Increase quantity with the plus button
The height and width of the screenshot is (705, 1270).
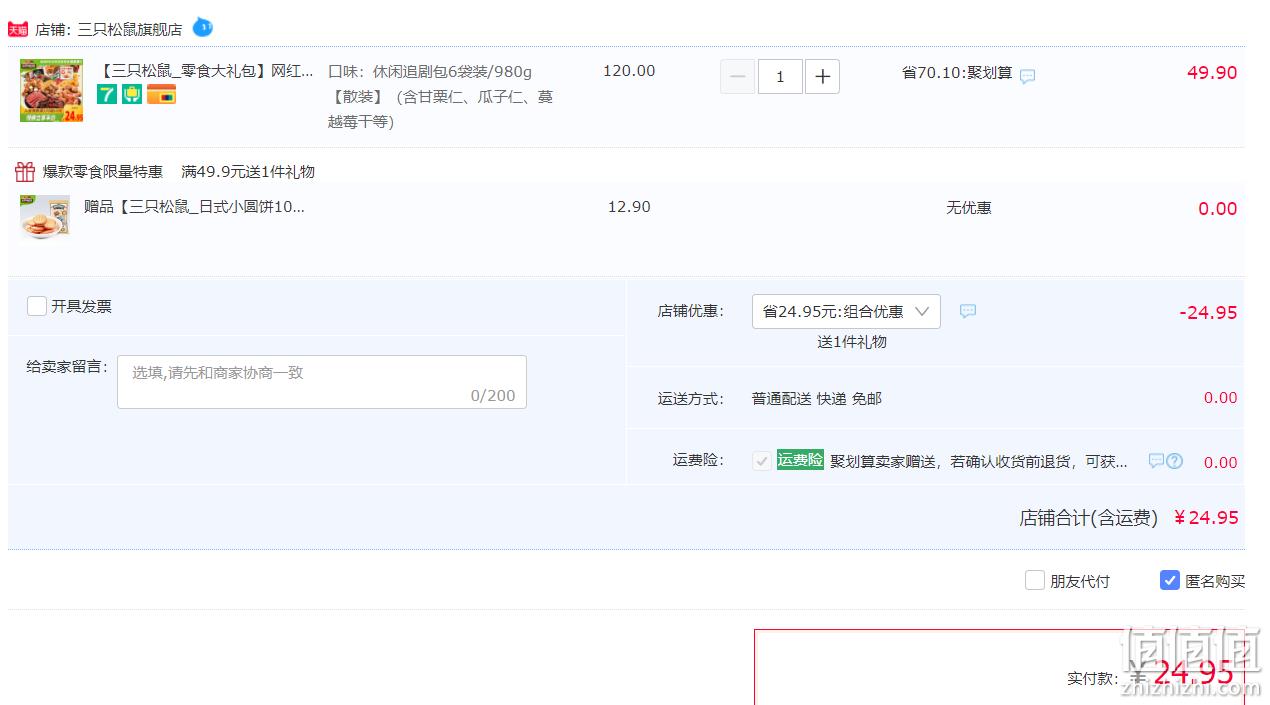822,77
